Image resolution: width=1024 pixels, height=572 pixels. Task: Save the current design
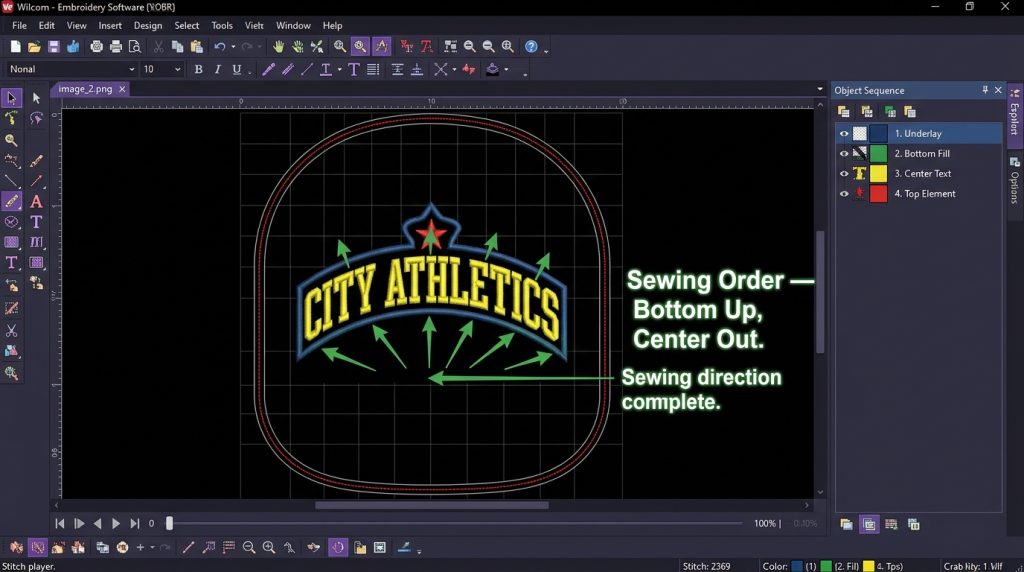54,46
